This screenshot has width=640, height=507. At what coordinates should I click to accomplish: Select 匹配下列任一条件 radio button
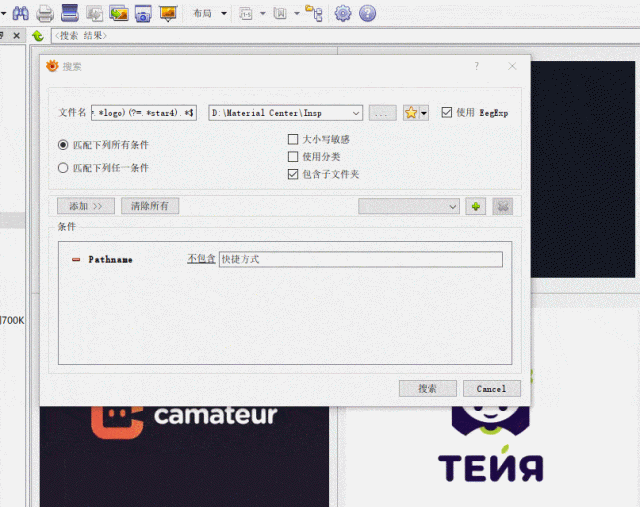(x=63, y=168)
